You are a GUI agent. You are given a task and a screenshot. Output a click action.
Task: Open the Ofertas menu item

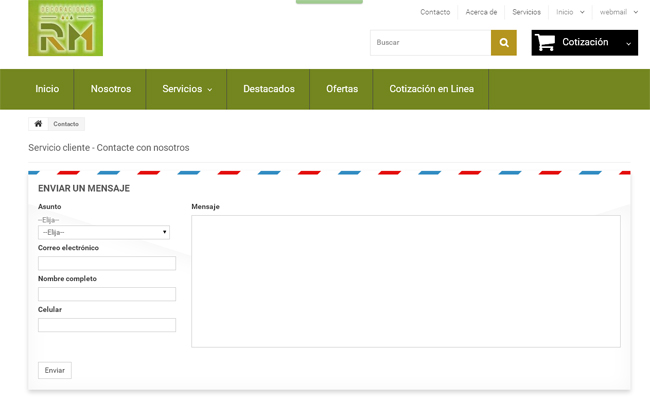[342, 89]
